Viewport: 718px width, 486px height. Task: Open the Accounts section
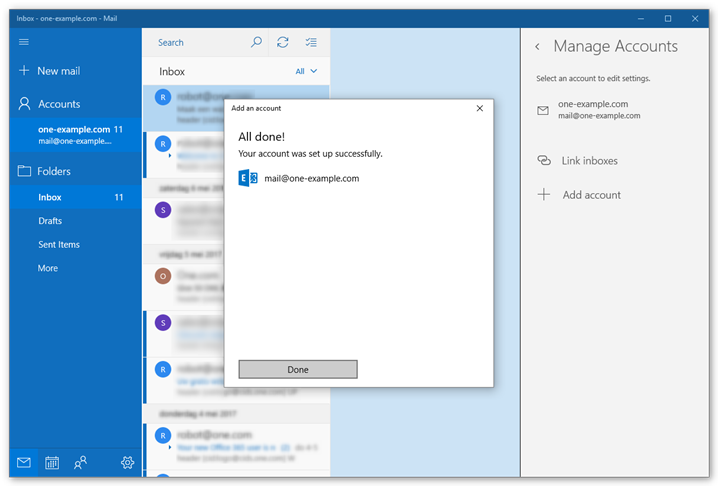[x=59, y=104]
